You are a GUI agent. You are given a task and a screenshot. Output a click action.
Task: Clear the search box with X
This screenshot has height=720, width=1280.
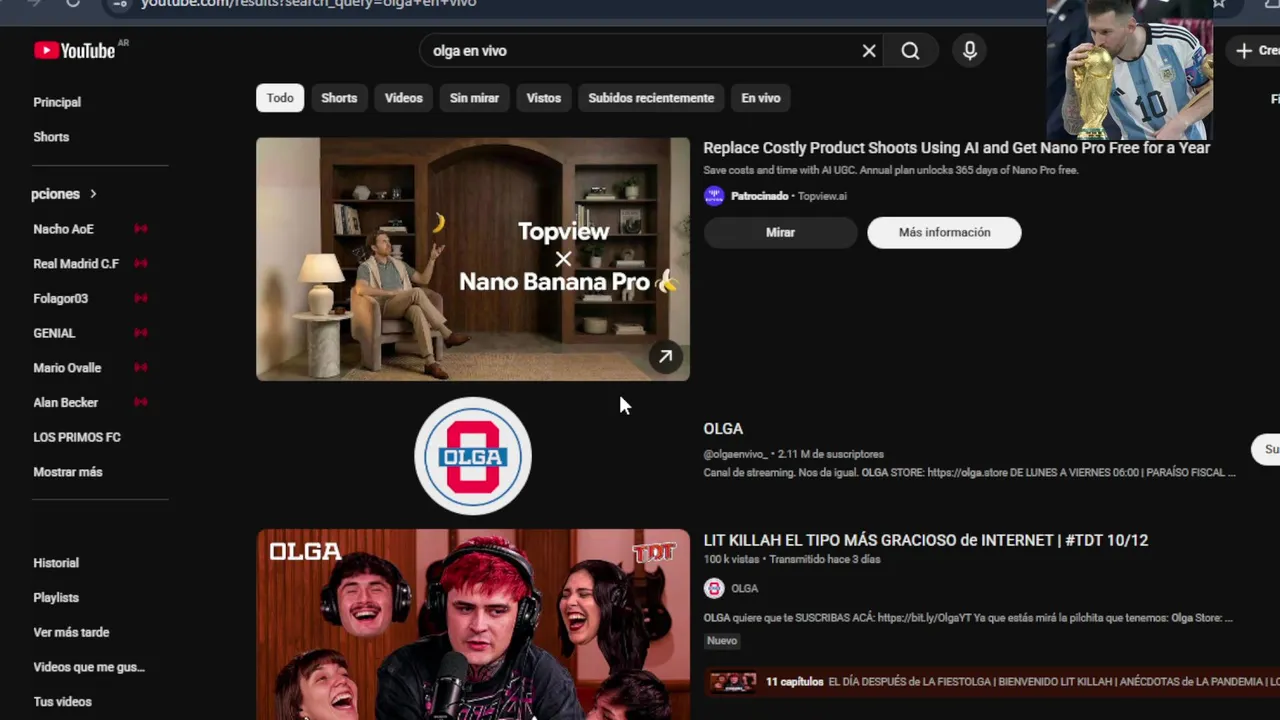click(869, 51)
